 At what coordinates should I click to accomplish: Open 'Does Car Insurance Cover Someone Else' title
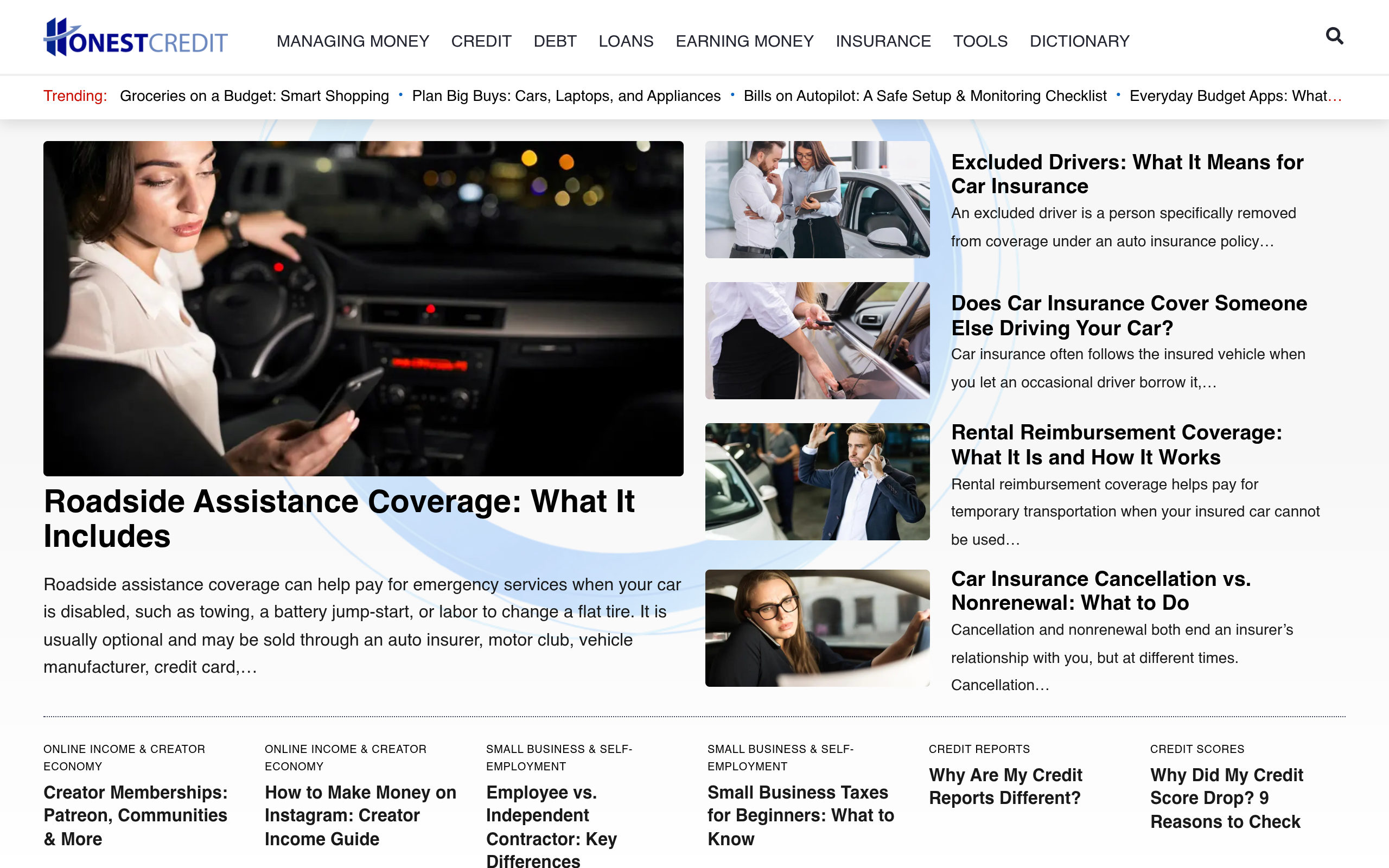coord(1129,315)
